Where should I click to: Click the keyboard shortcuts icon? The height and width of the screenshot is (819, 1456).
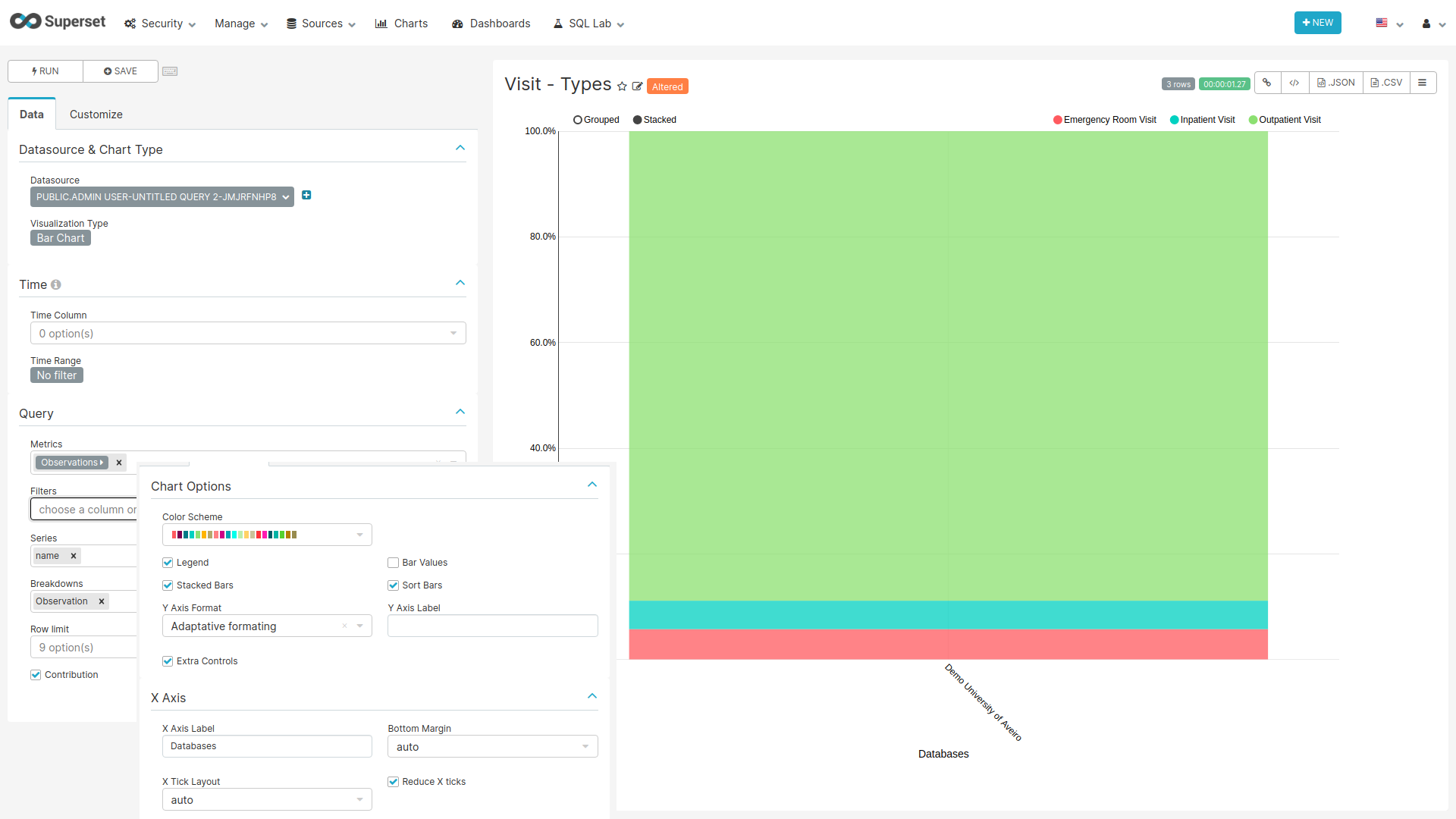click(170, 71)
